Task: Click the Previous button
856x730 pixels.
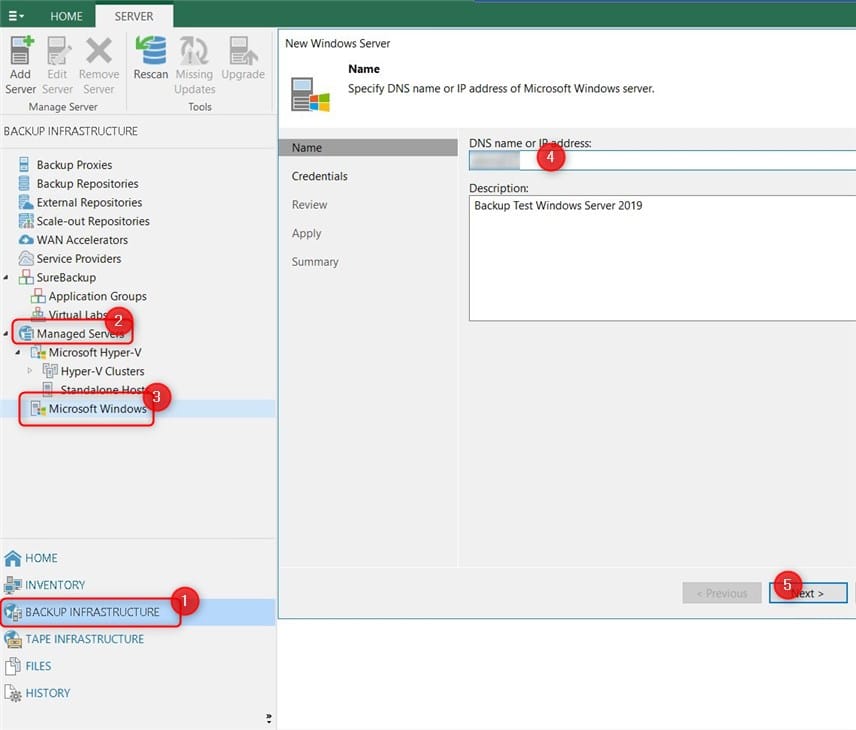Action: [722, 593]
